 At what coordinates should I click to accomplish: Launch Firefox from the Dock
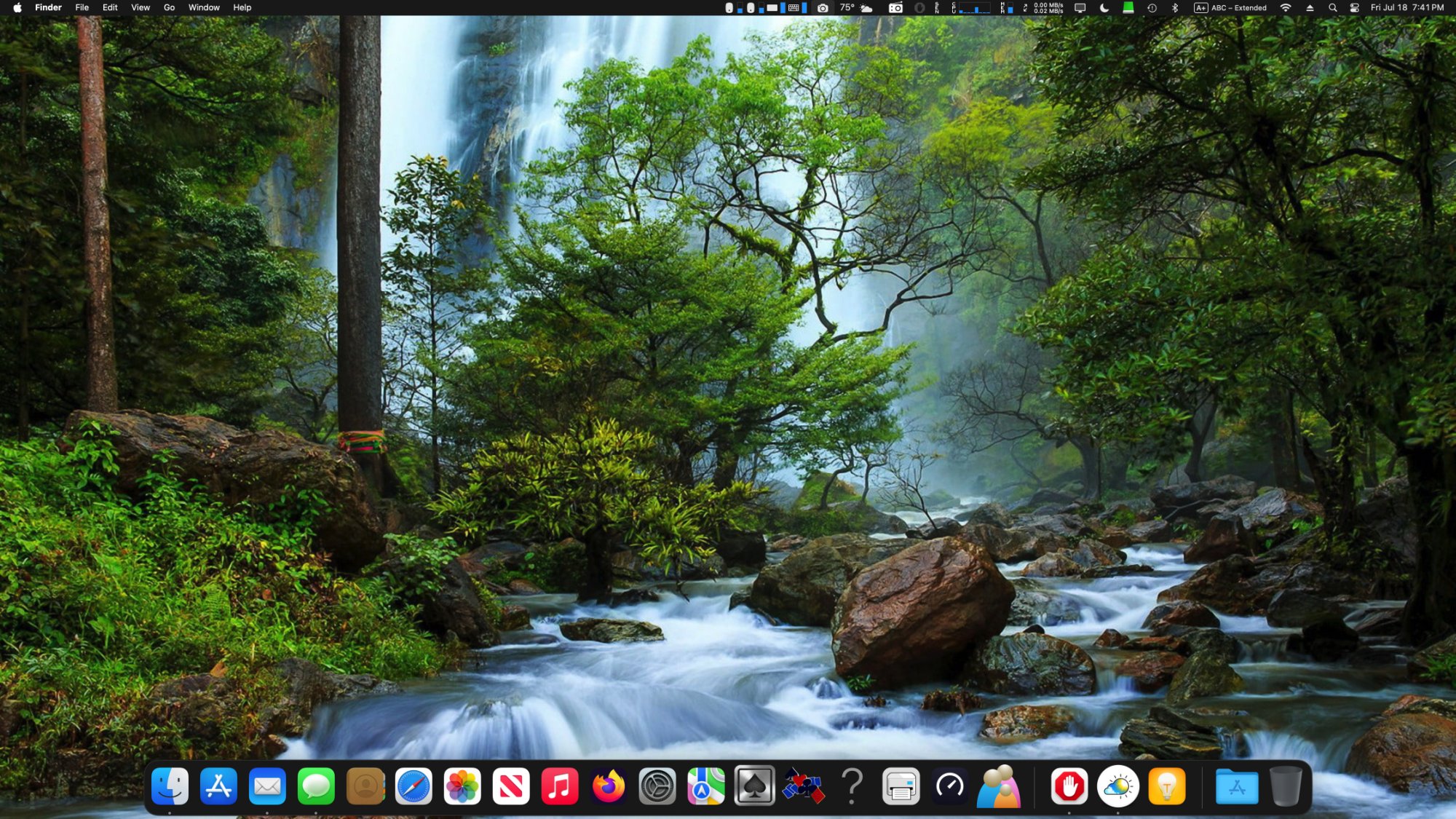pos(609,786)
